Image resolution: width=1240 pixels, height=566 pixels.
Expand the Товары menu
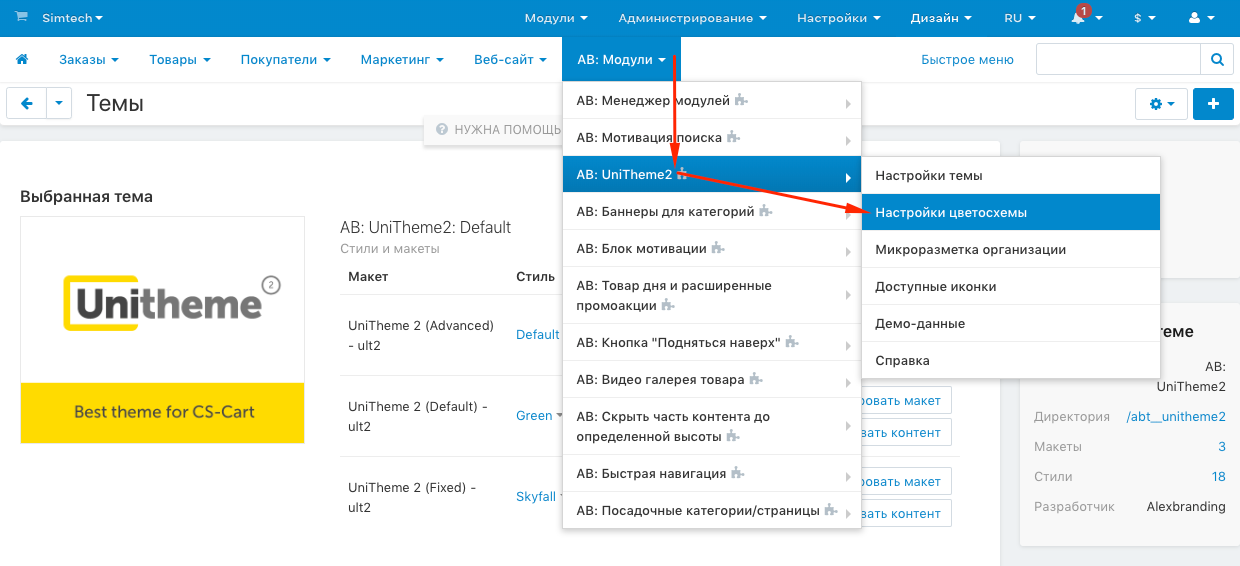coord(180,60)
